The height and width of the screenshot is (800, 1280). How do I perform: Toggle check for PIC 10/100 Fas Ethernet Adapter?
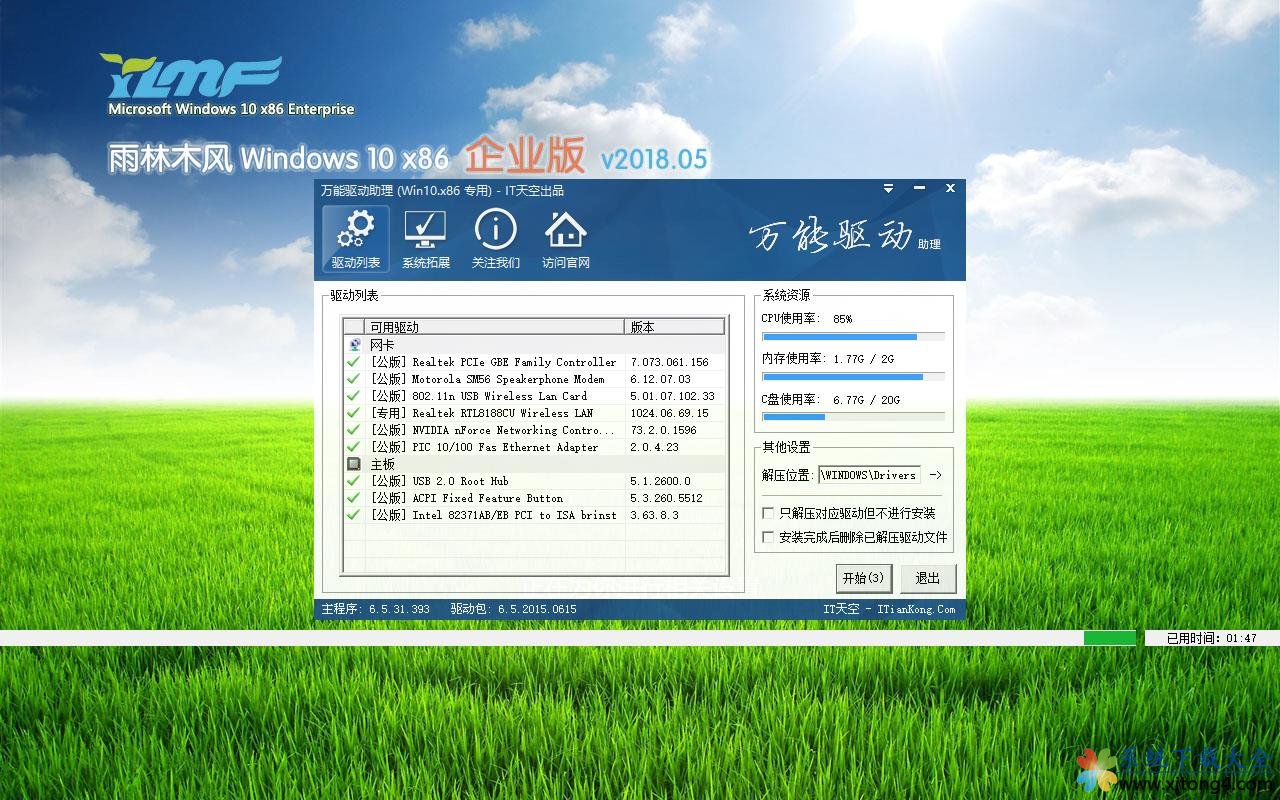point(353,447)
